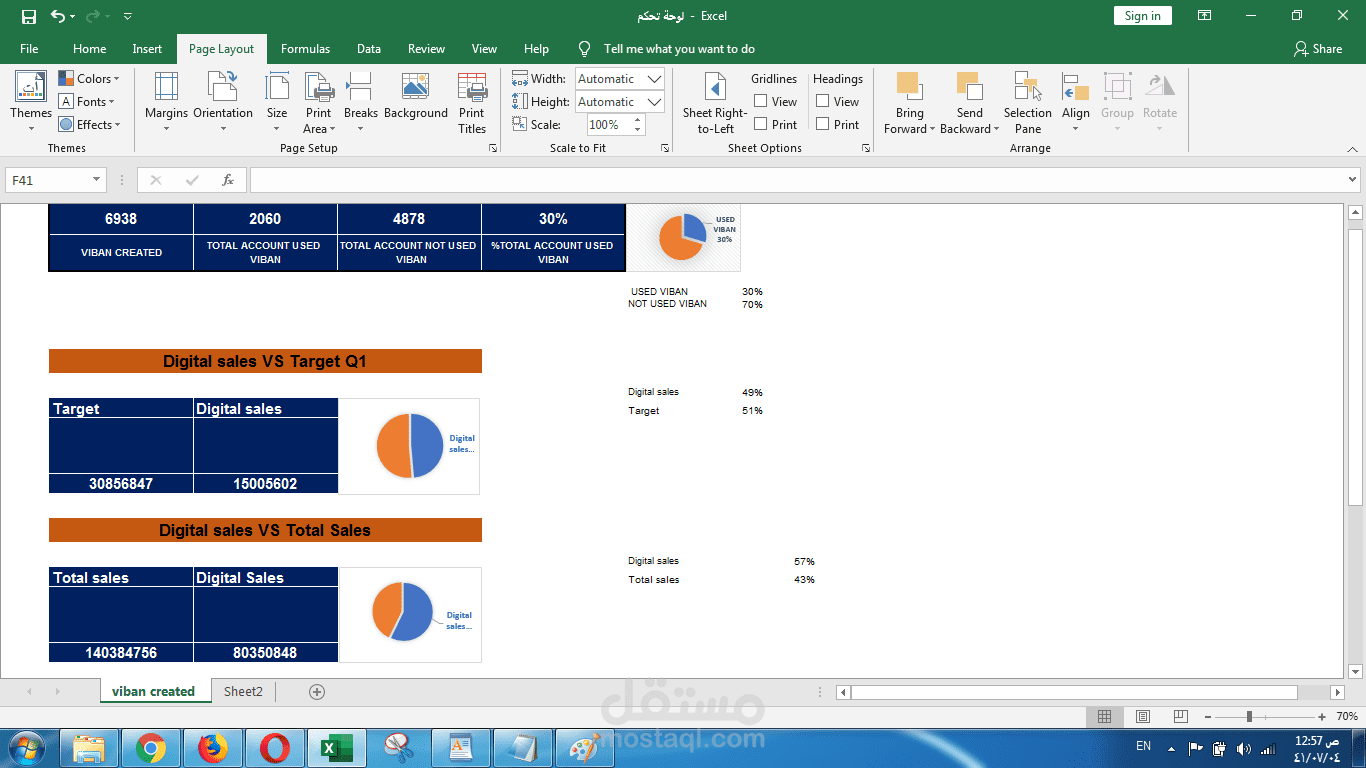The height and width of the screenshot is (768, 1366).
Task: Click the zoom slider handle
Action: point(1248,717)
